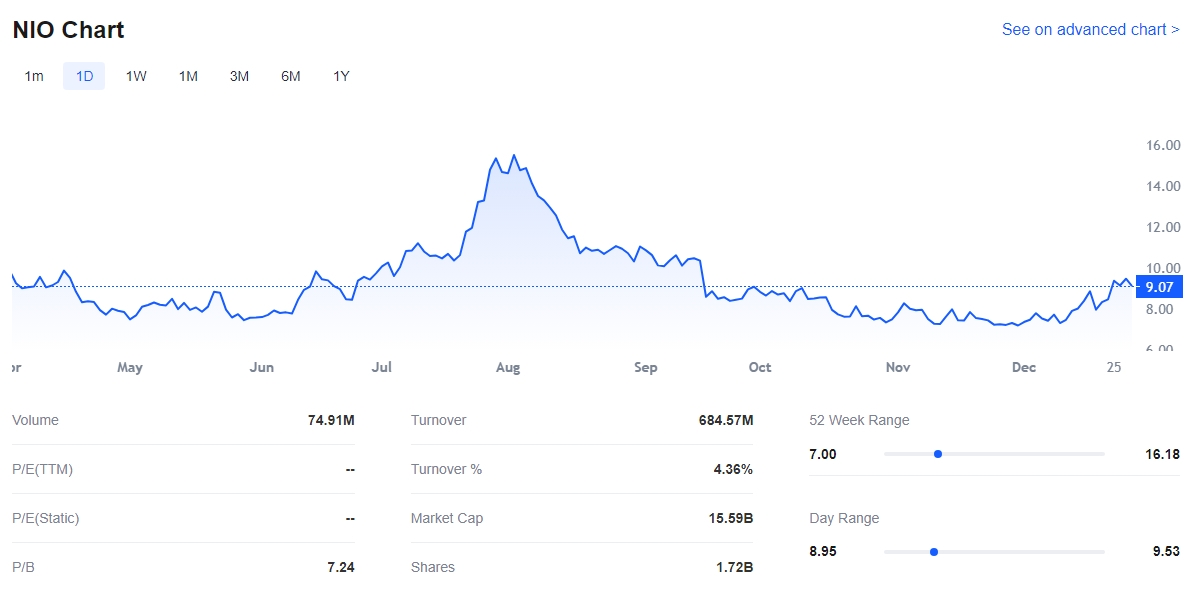Click the P/B value 7.24
The height and width of the screenshot is (614, 1190).
click(340, 567)
